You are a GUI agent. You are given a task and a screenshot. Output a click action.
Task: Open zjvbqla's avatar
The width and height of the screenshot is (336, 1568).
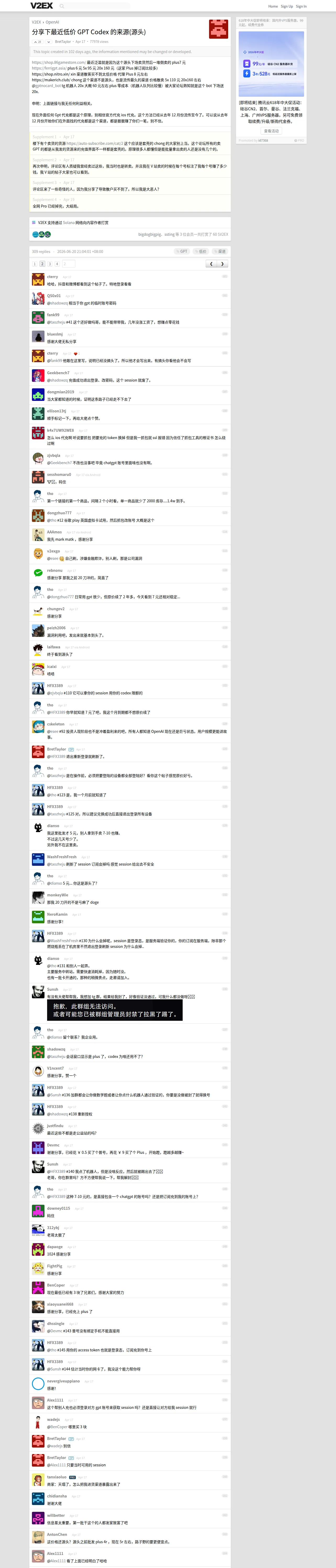click(x=38, y=458)
